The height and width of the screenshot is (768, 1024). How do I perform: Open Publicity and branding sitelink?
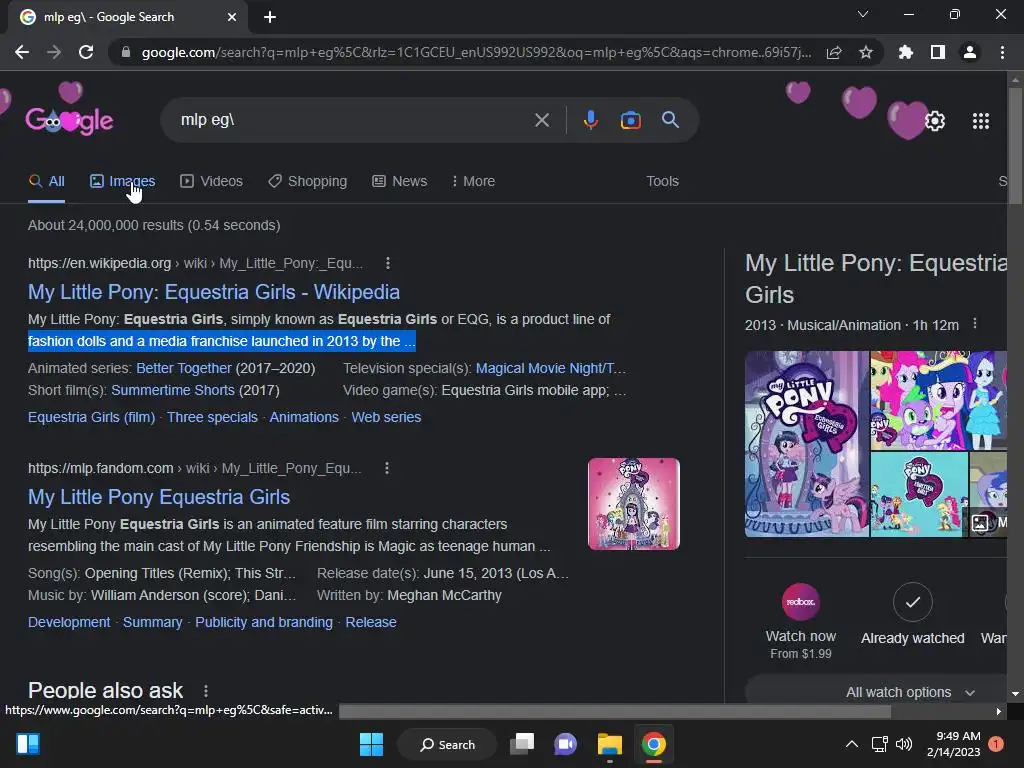pyautogui.click(x=264, y=622)
